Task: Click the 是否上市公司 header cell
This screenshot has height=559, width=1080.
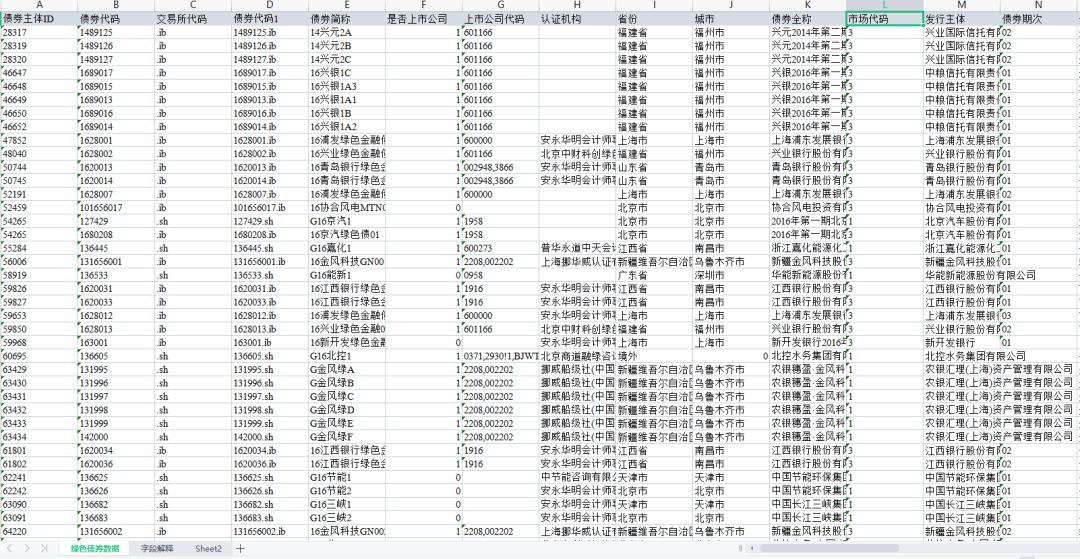Action: tap(424, 19)
